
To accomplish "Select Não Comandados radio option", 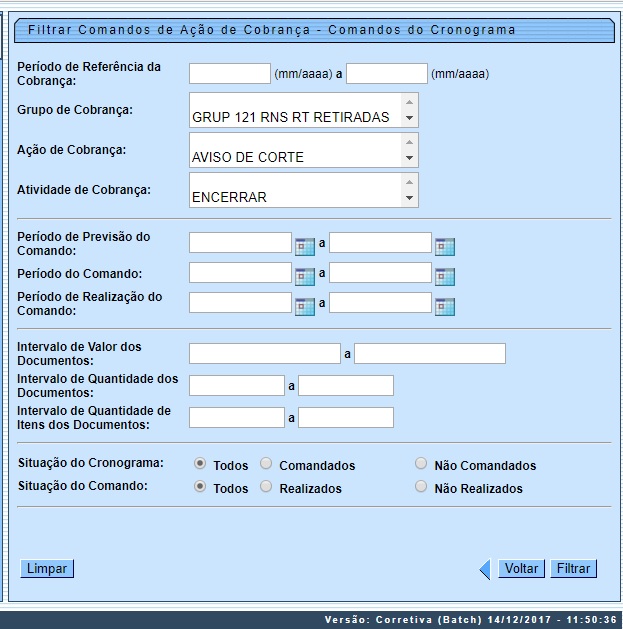I will tap(421, 464).
